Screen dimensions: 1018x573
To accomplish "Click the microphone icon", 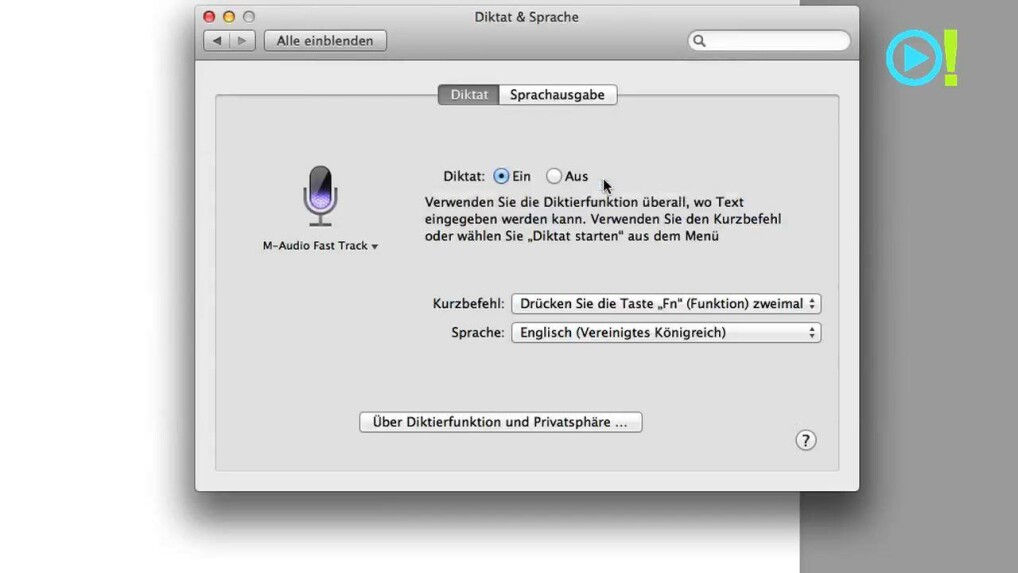I will pyautogui.click(x=320, y=195).
